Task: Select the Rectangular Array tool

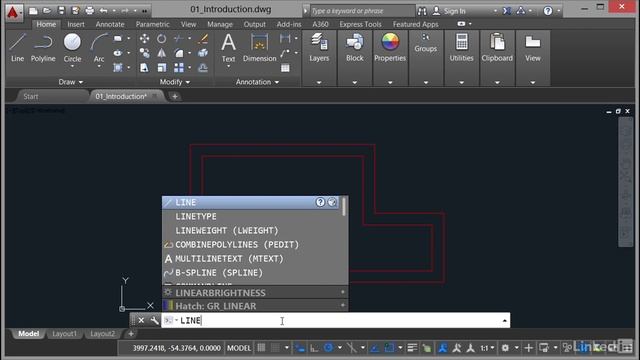Action: 179,67
